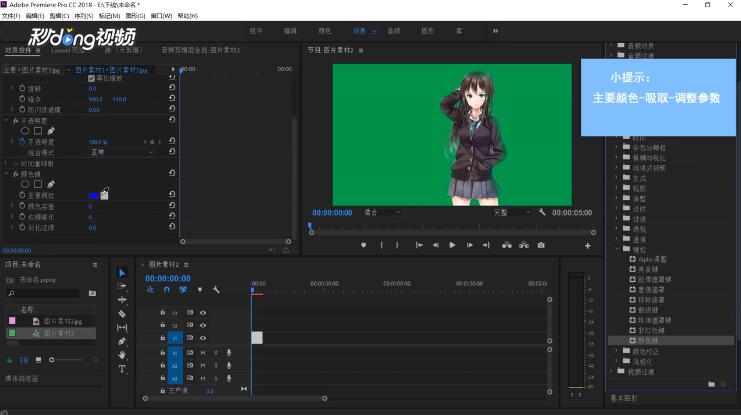Pick main color with eyedropper icon
Viewport: 741px width, 415px height.
(x=104, y=194)
